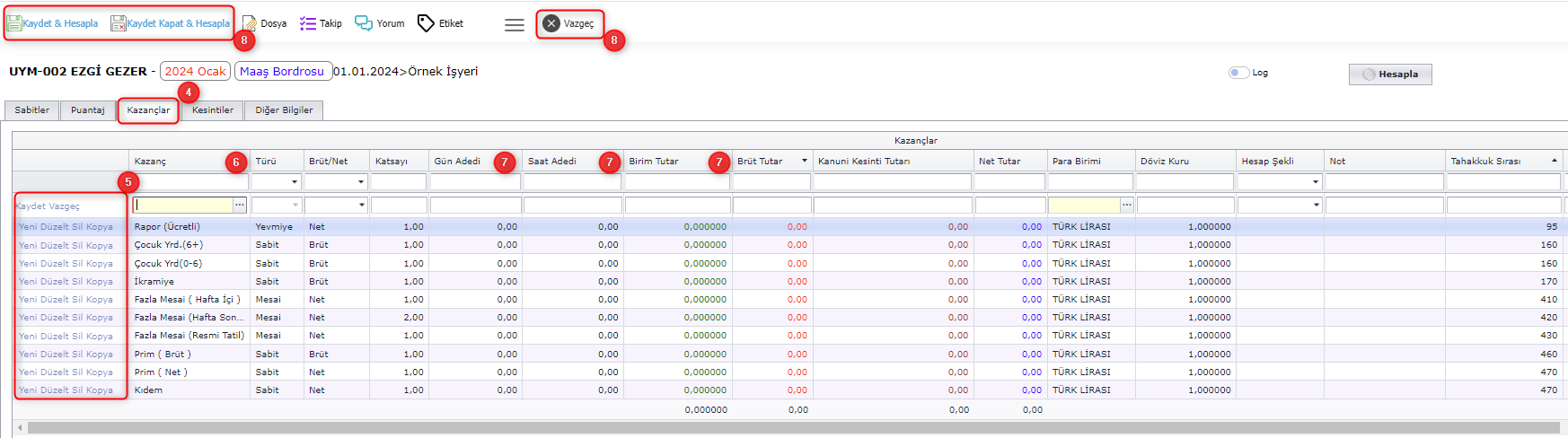This screenshot has height=438, width=1568.
Task: Open the Dosya attachments tool
Action: (264, 23)
